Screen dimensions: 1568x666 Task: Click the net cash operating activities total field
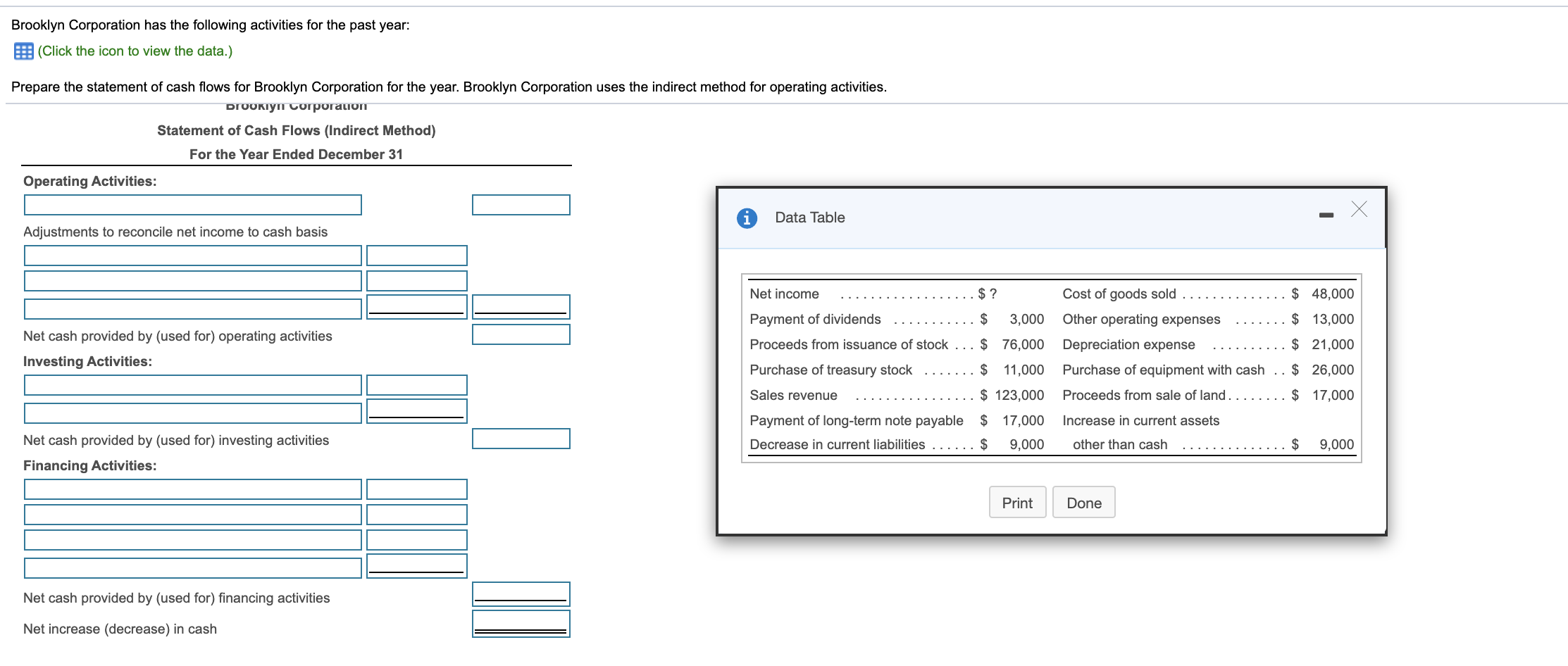pyautogui.click(x=521, y=334)
